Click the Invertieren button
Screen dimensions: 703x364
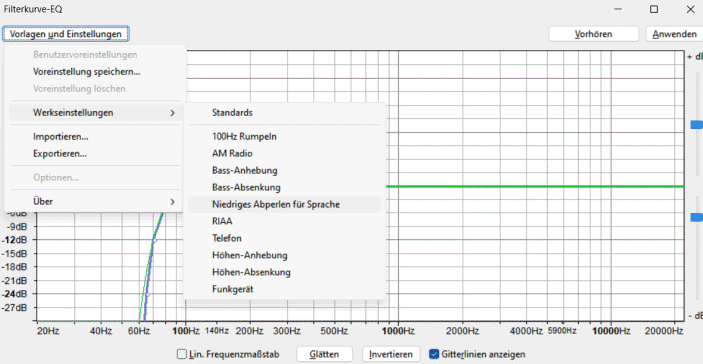391,354
